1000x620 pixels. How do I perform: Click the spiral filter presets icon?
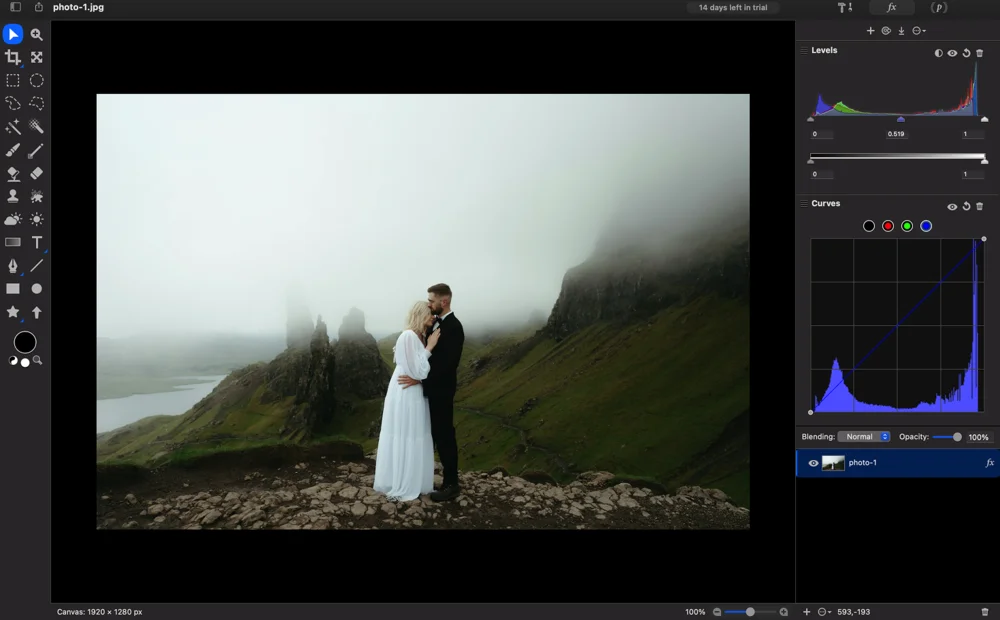[886, 31]
